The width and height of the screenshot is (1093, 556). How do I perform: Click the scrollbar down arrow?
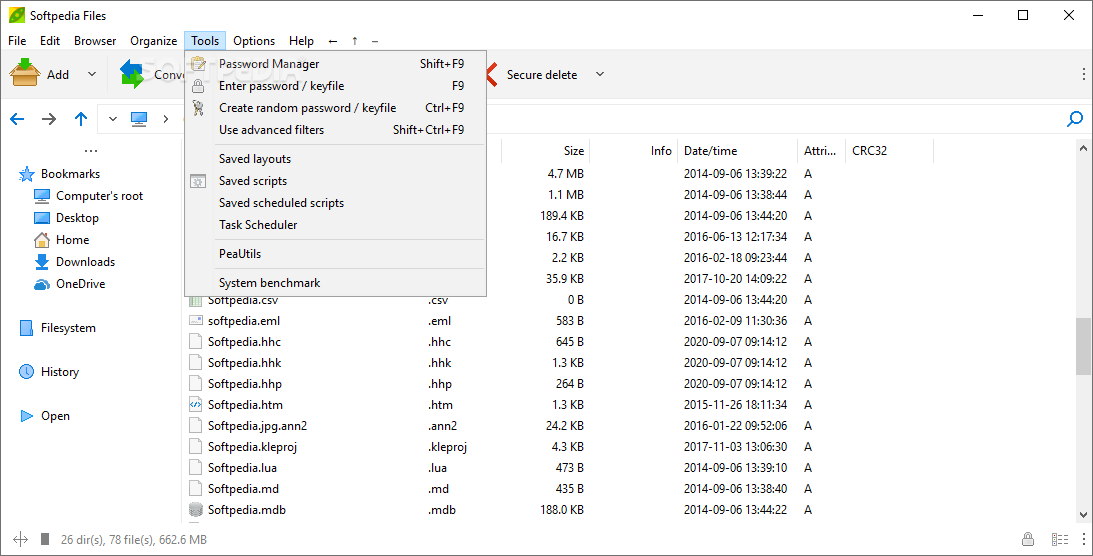pos(1083,515)
